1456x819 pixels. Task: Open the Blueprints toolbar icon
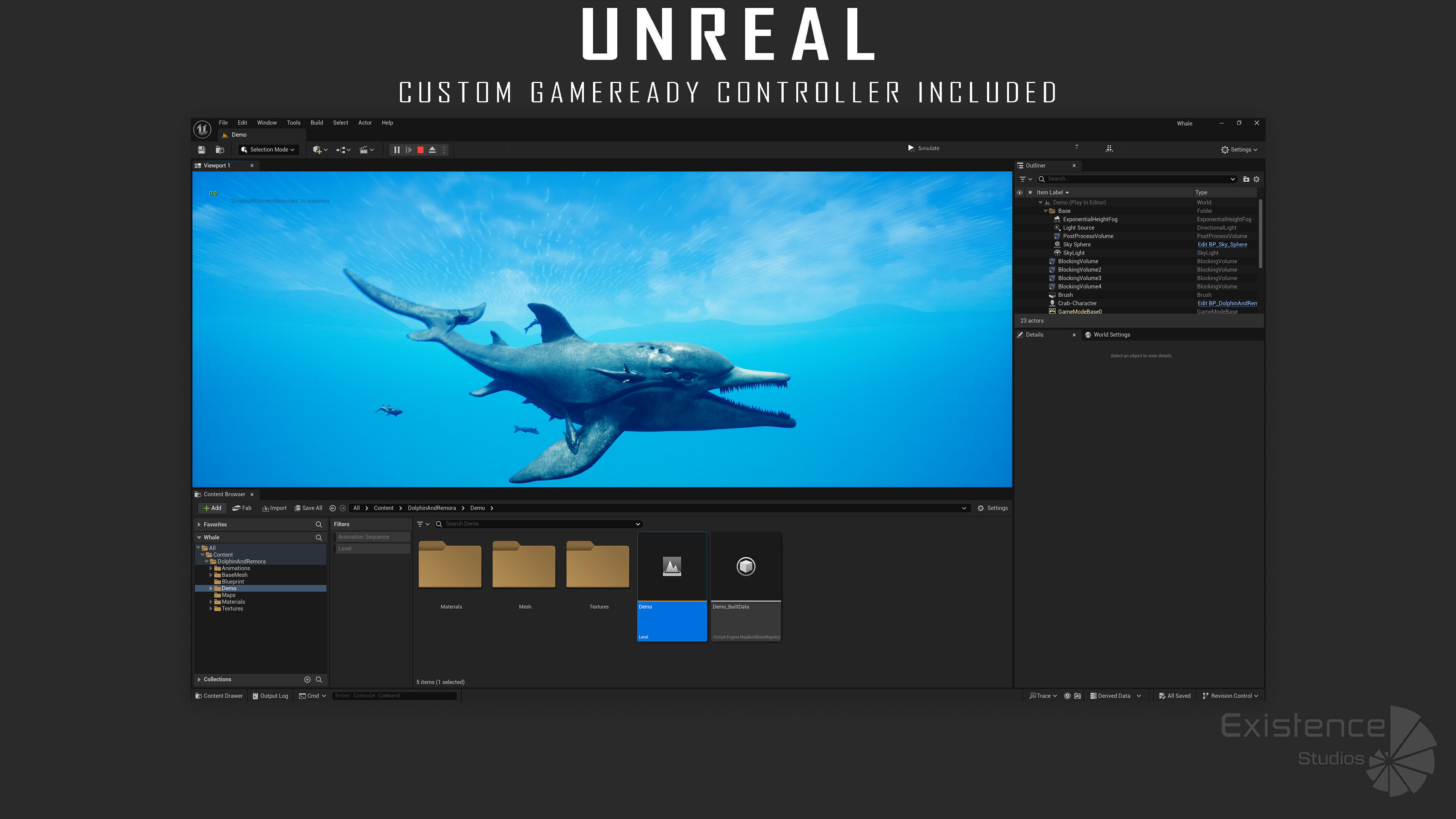[343, 150]
